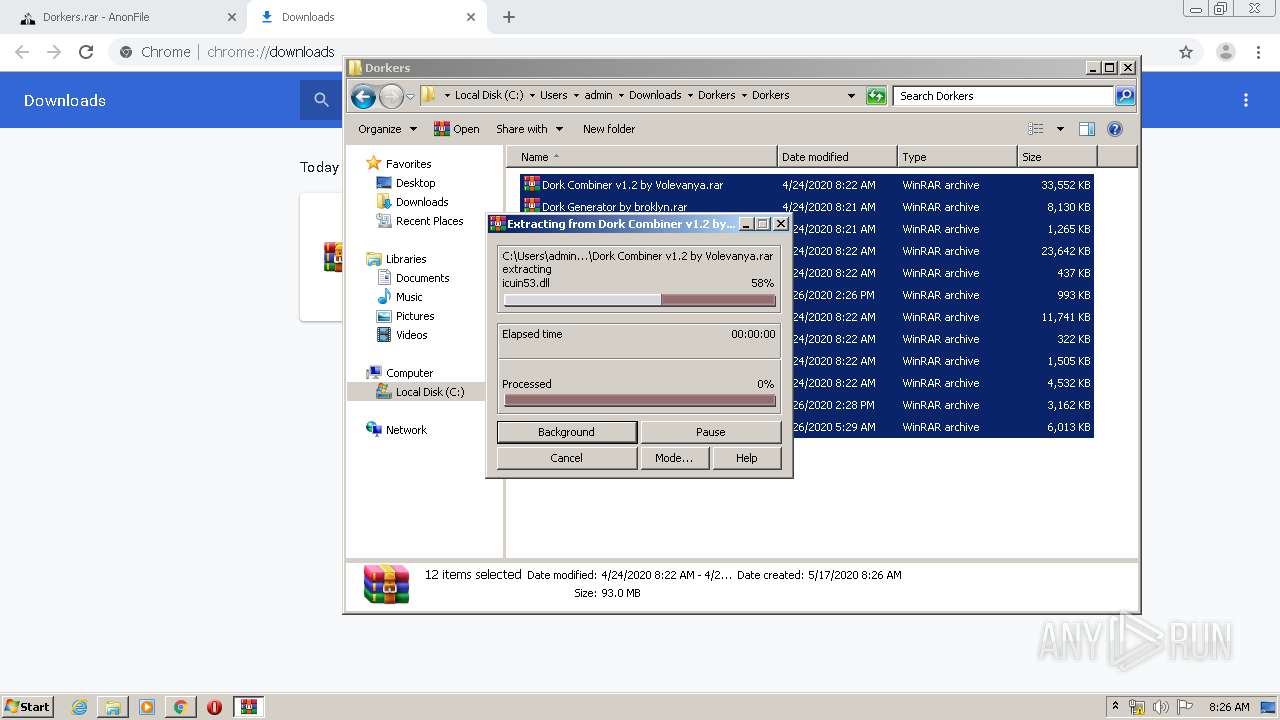
Task: Select Dork Combiner v1.2 by Volevanya.rar row
Action: [x=807, y=185]
